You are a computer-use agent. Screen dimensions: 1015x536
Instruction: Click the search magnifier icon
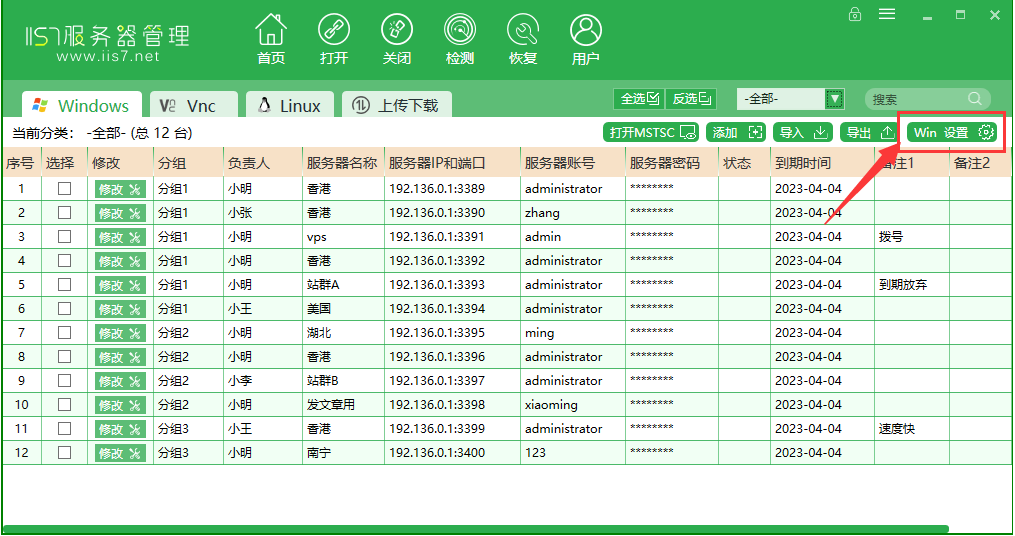[975, 98]
